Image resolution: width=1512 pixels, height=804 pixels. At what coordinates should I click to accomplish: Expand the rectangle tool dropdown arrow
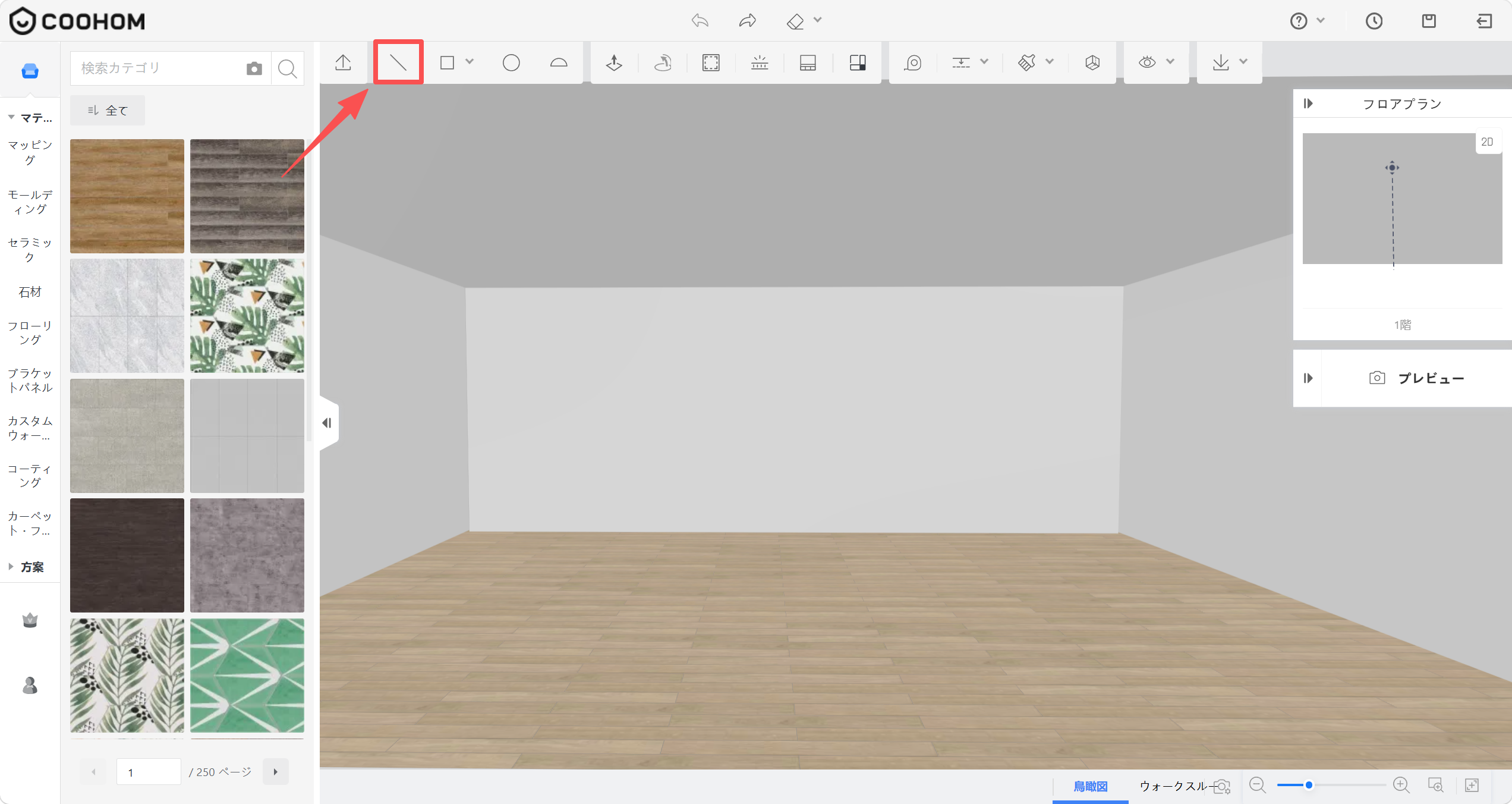470,62
